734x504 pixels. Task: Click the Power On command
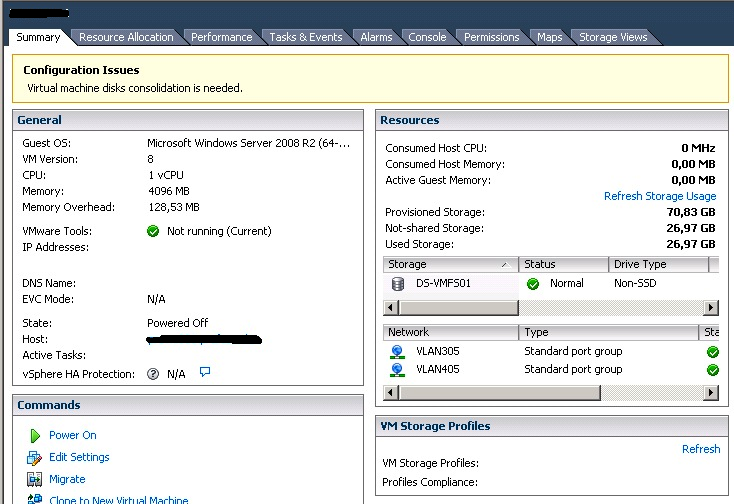pyautogui.click(x=73, y=435)
